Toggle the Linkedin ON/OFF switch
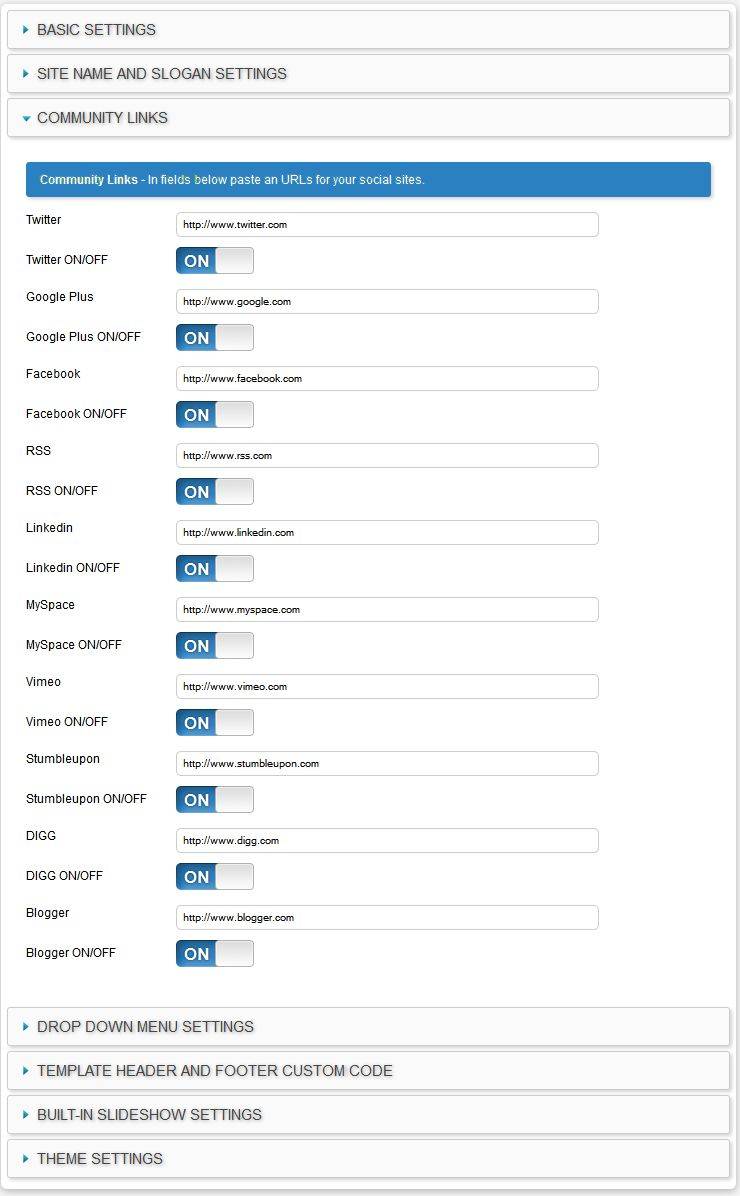Screen dimensions: 740x1196 (215, 569)
